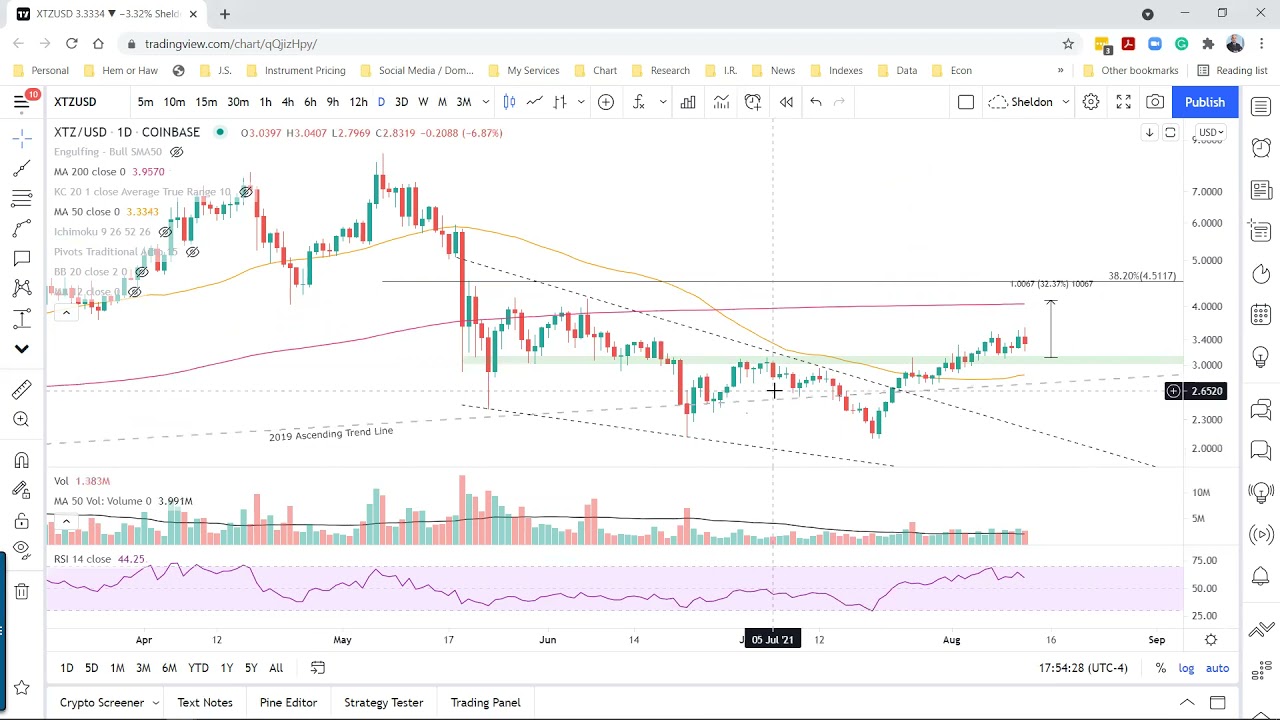Enter fullscreen mode
The image size is (1280, 720).
coord(1123,102)
